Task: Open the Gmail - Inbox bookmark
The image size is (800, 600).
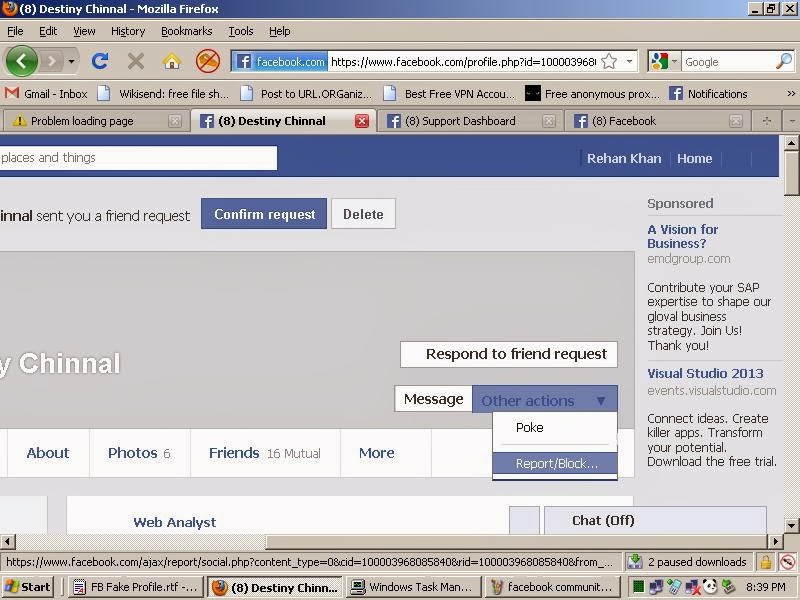Action: point(46,94)
